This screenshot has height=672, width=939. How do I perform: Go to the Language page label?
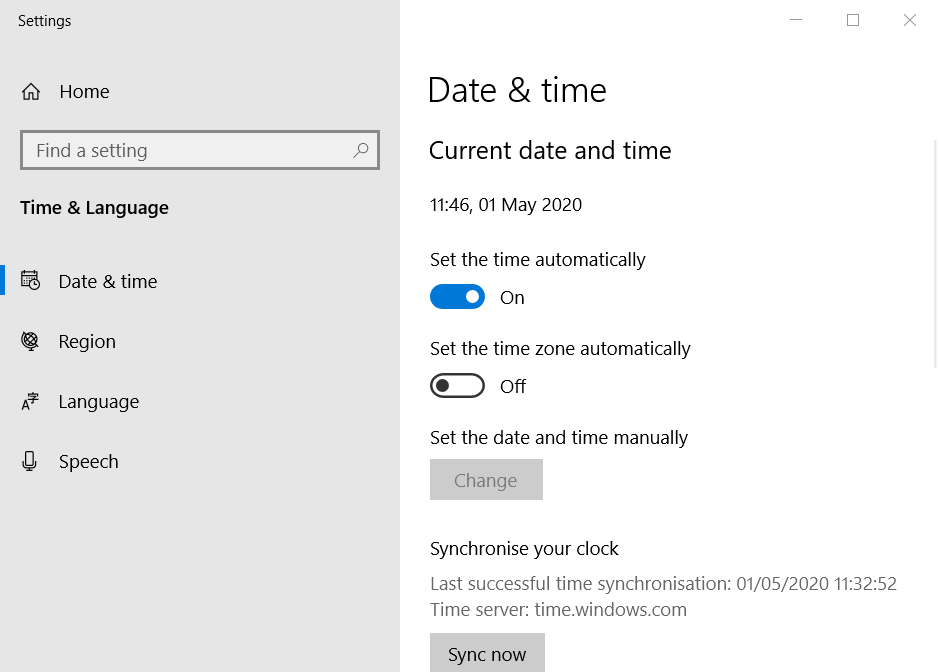(x=99, y=401)
